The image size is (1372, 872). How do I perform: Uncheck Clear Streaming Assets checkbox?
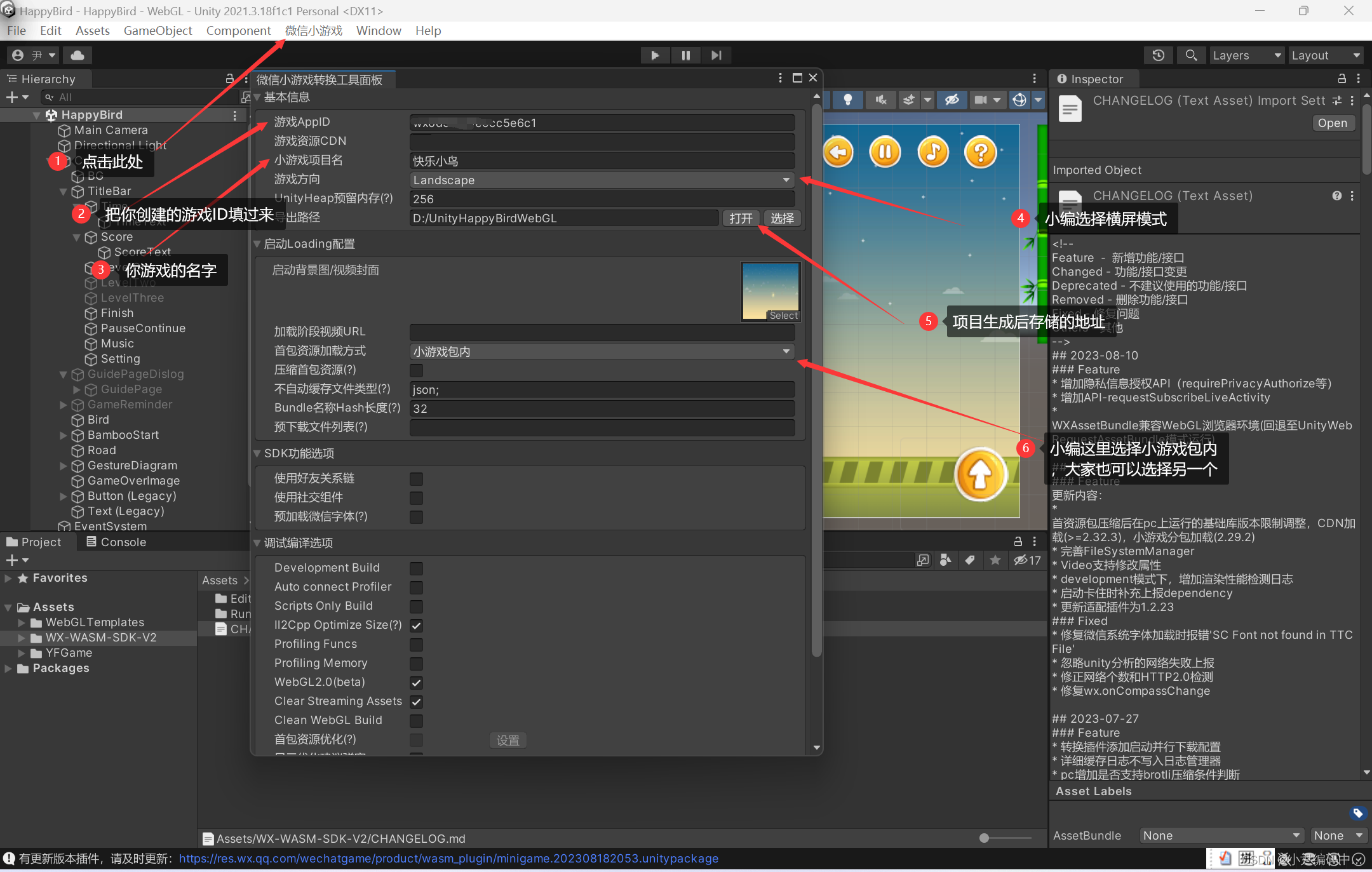pyautogui.click(x=416, y=702)
